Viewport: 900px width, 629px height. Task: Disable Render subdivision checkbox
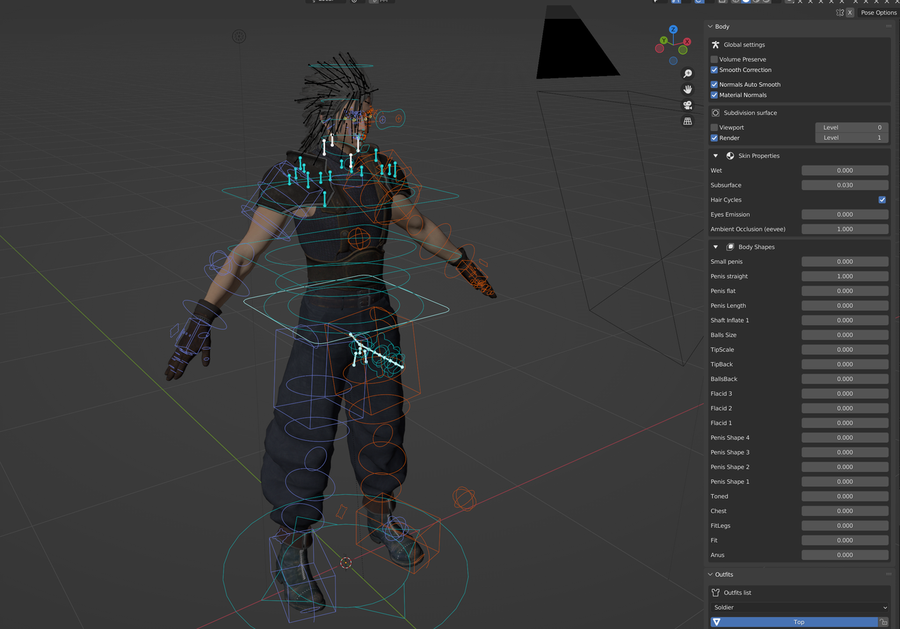pos(714,138)
